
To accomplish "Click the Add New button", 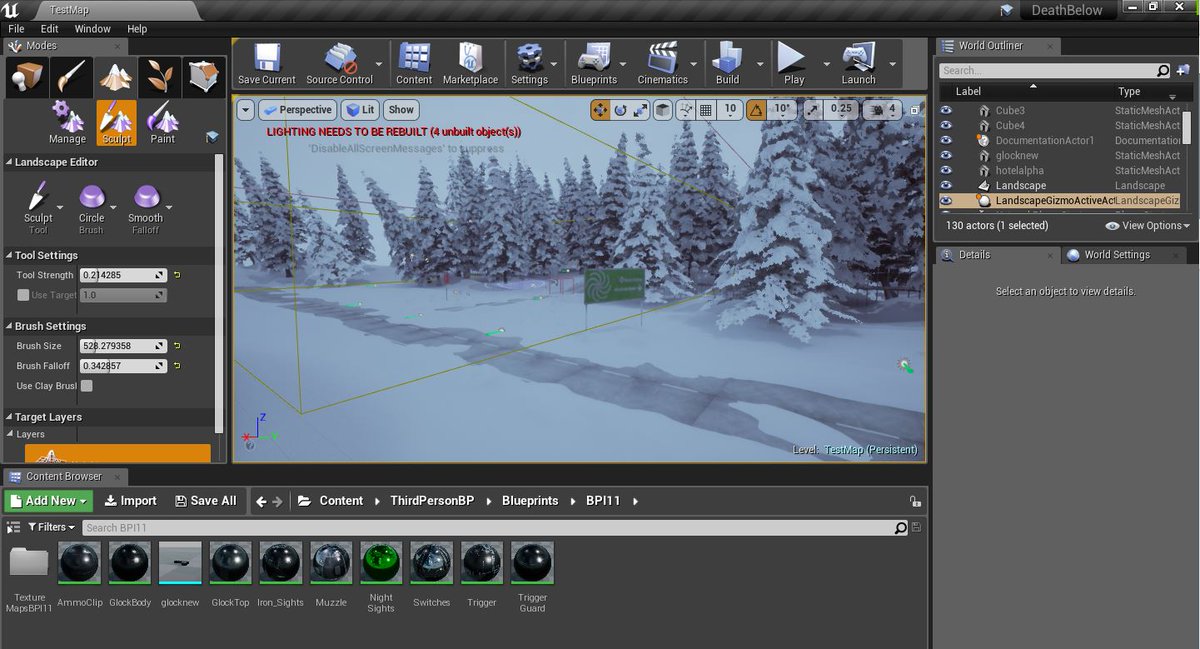I will click(48, 501).
